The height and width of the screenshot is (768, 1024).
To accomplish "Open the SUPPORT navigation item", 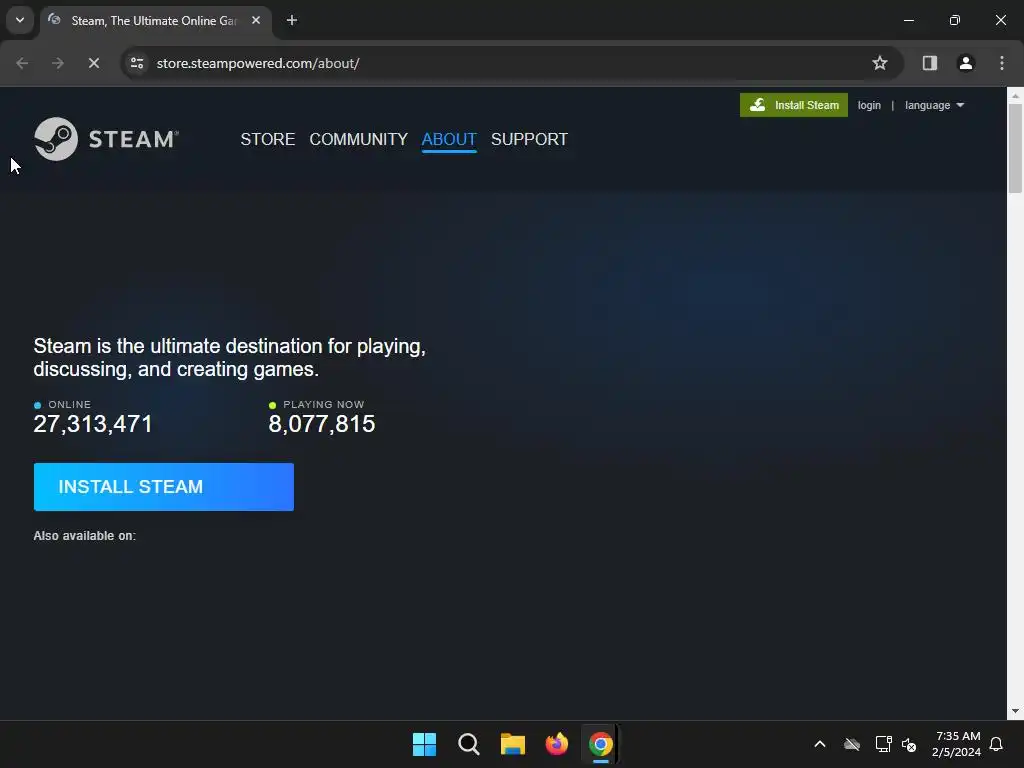I will [x=529, y=139].
